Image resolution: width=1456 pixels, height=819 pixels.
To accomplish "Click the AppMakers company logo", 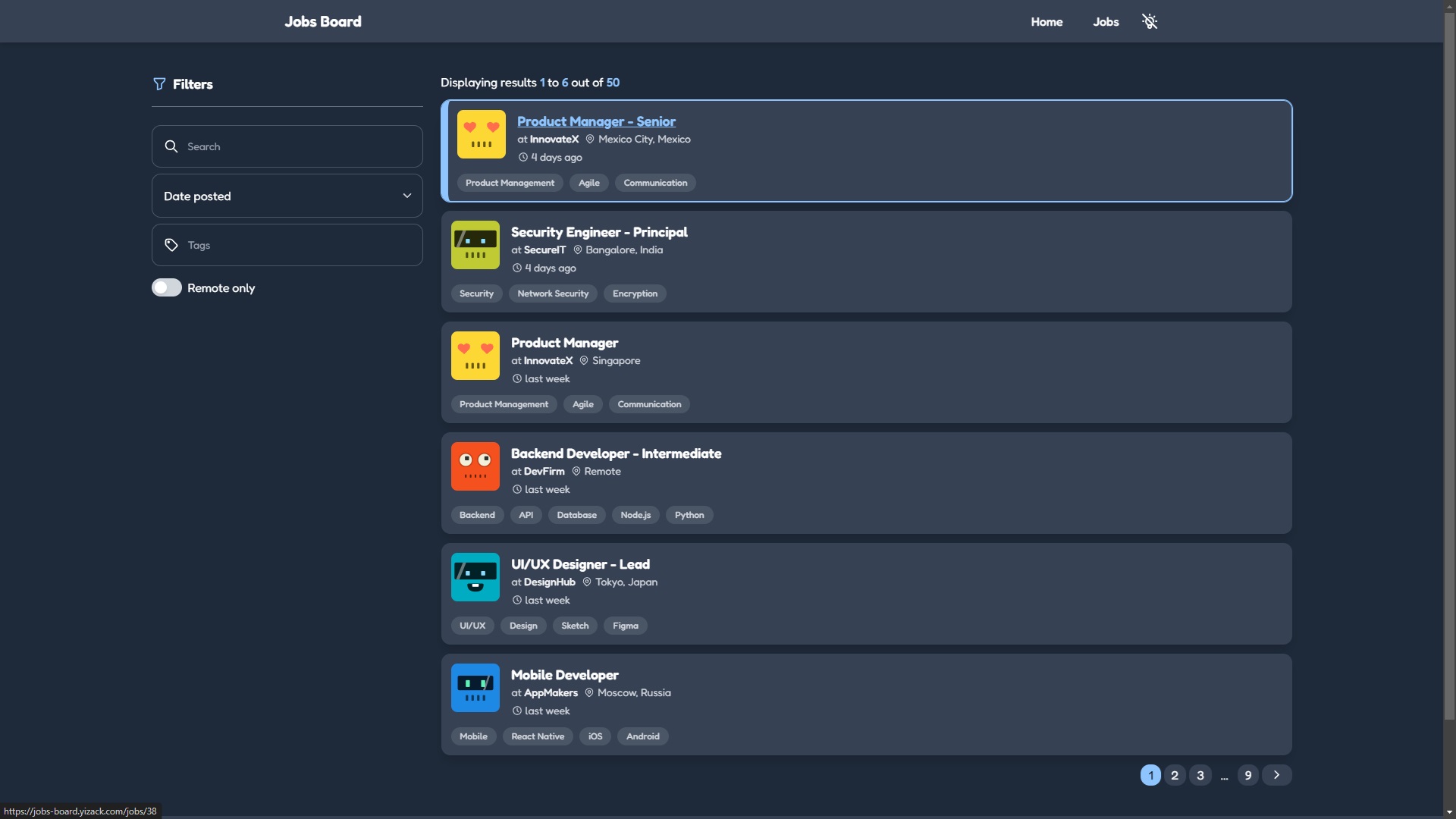I will 475,688.
